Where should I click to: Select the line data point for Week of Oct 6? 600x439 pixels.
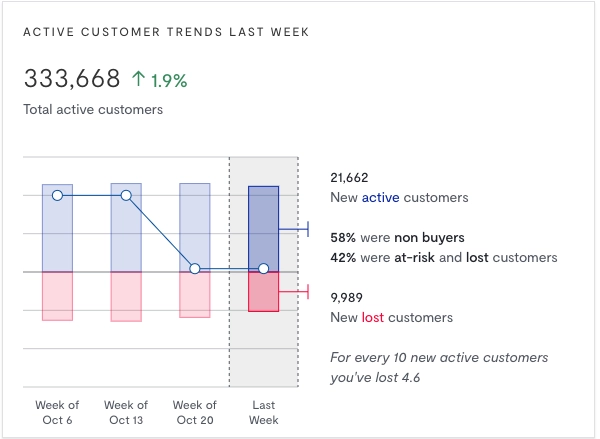57,195
